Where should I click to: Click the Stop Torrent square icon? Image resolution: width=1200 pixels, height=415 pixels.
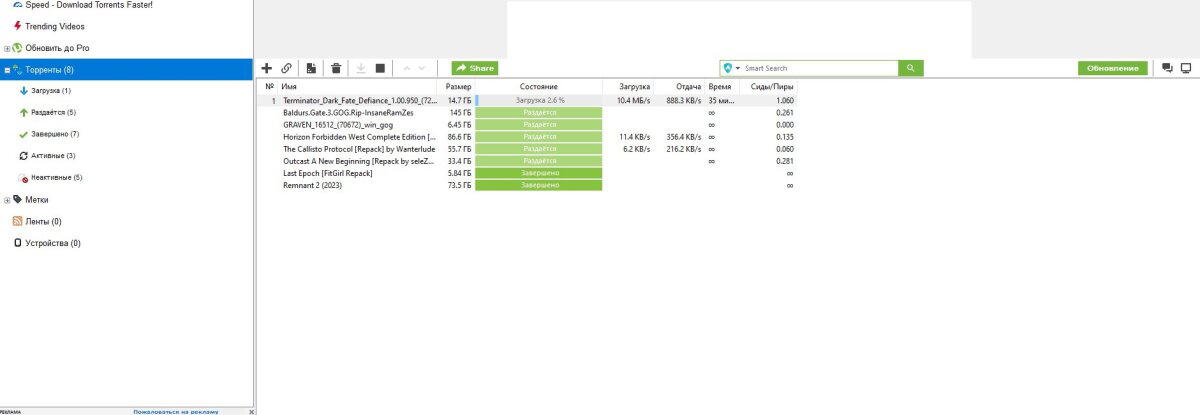click(x=380, y=68)
